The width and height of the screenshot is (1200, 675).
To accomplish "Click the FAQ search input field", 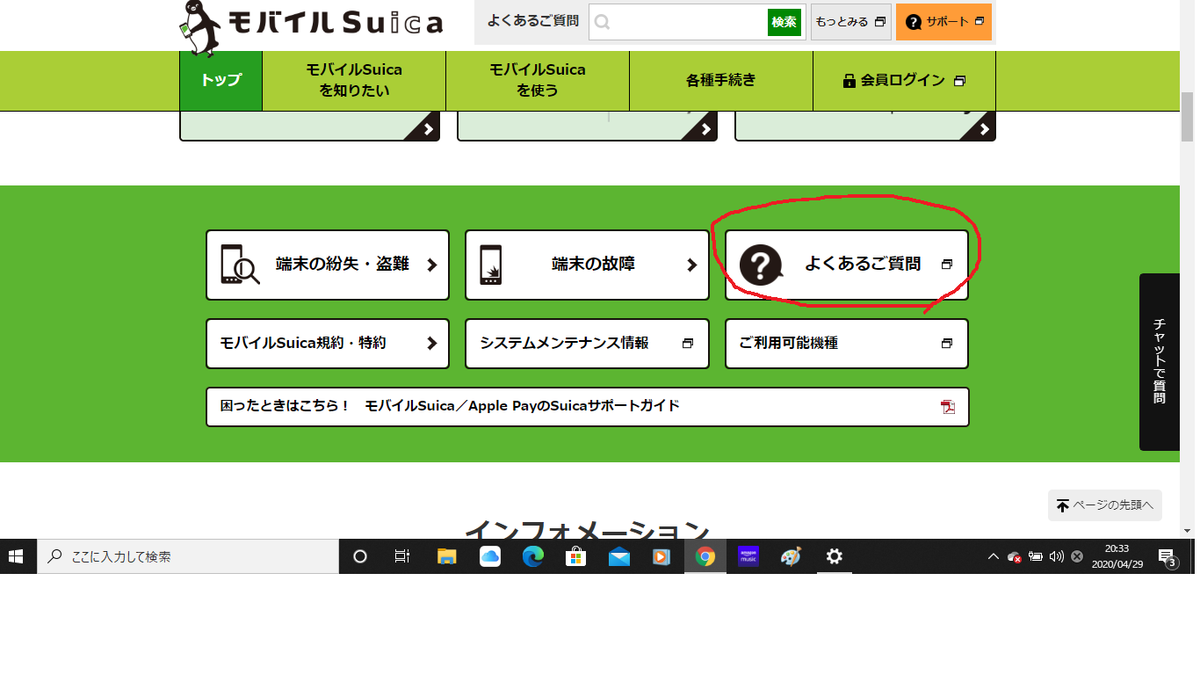I will coord(678,22).
